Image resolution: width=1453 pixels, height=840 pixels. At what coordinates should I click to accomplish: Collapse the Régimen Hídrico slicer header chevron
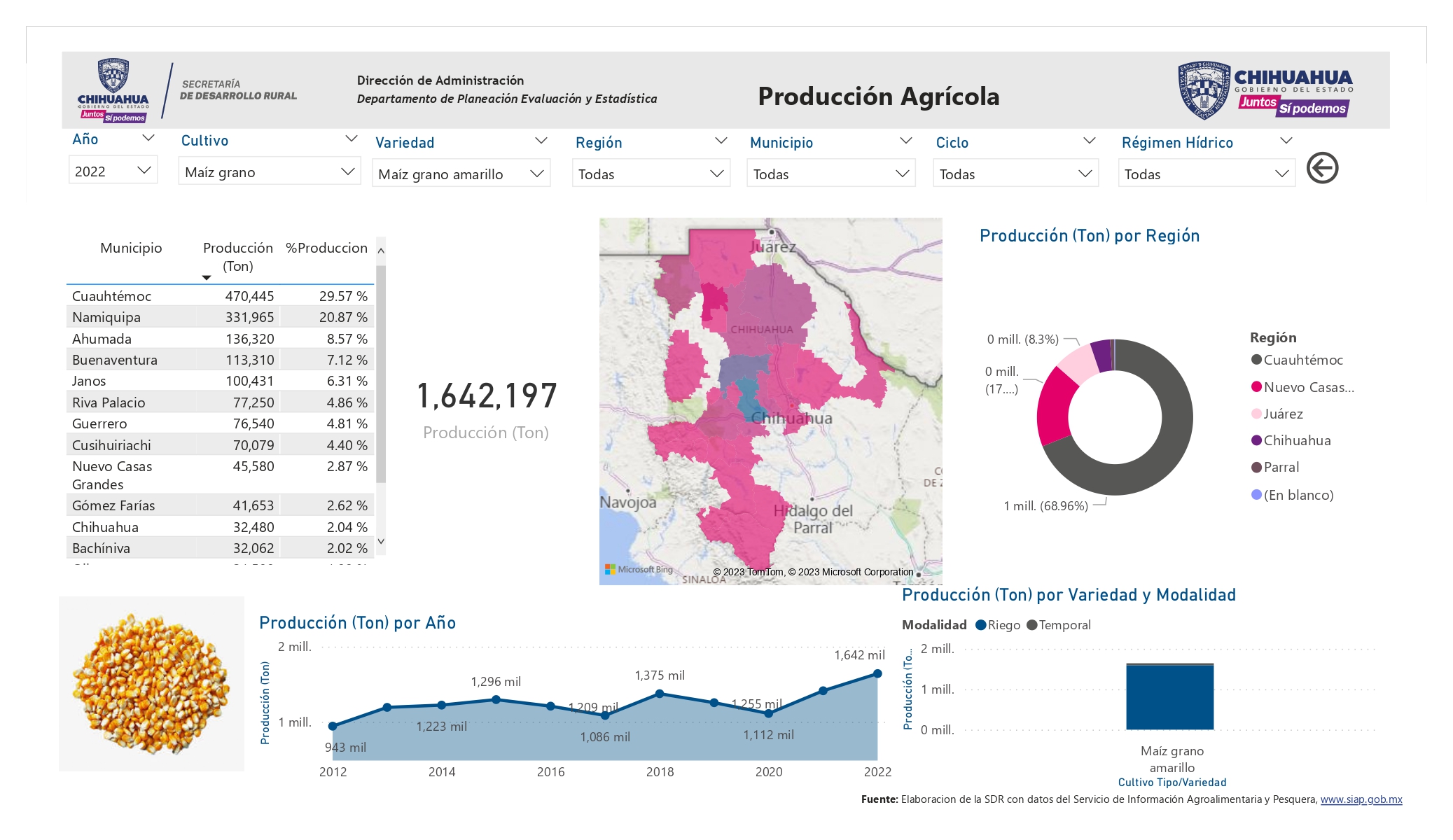1286,141
